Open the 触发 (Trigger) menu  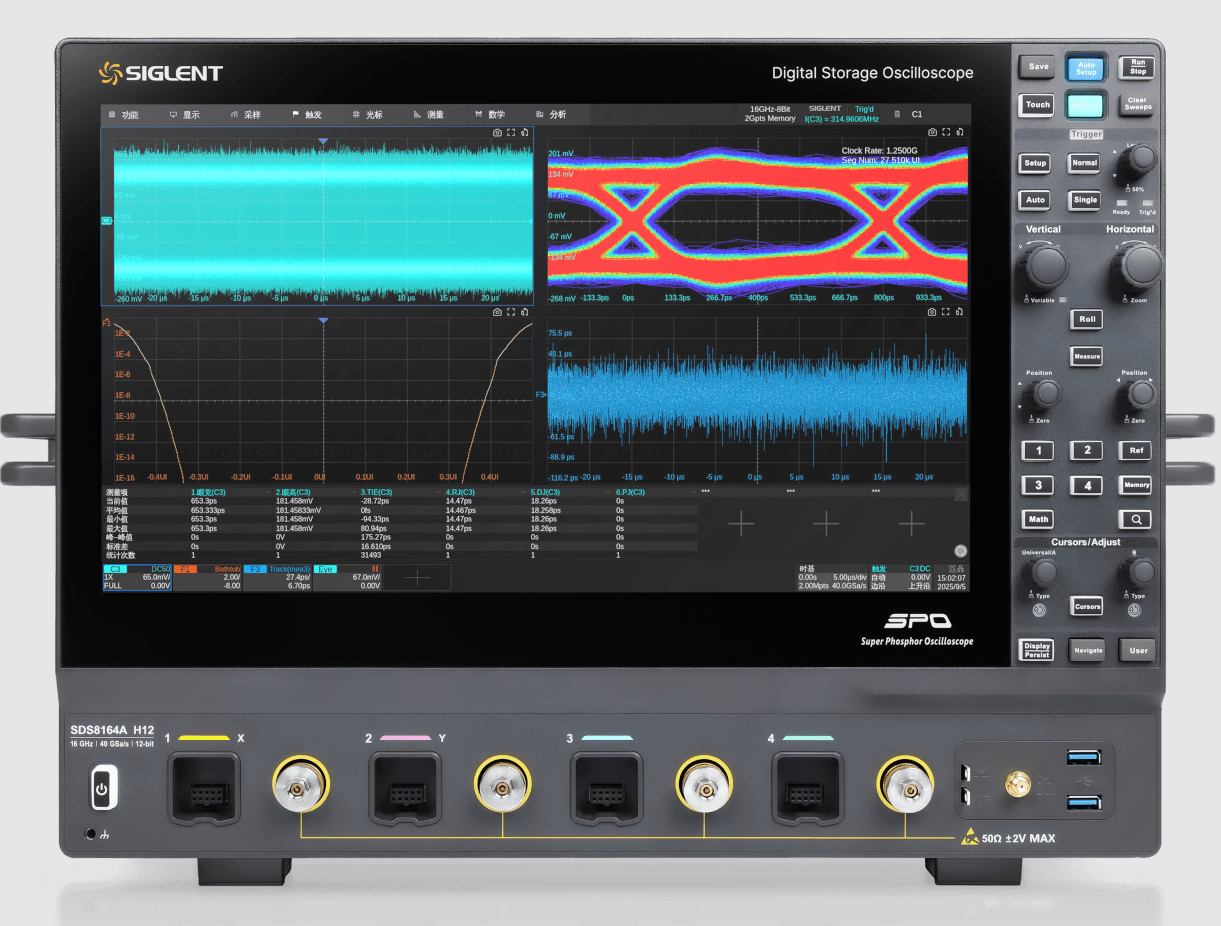coord(308,115)
